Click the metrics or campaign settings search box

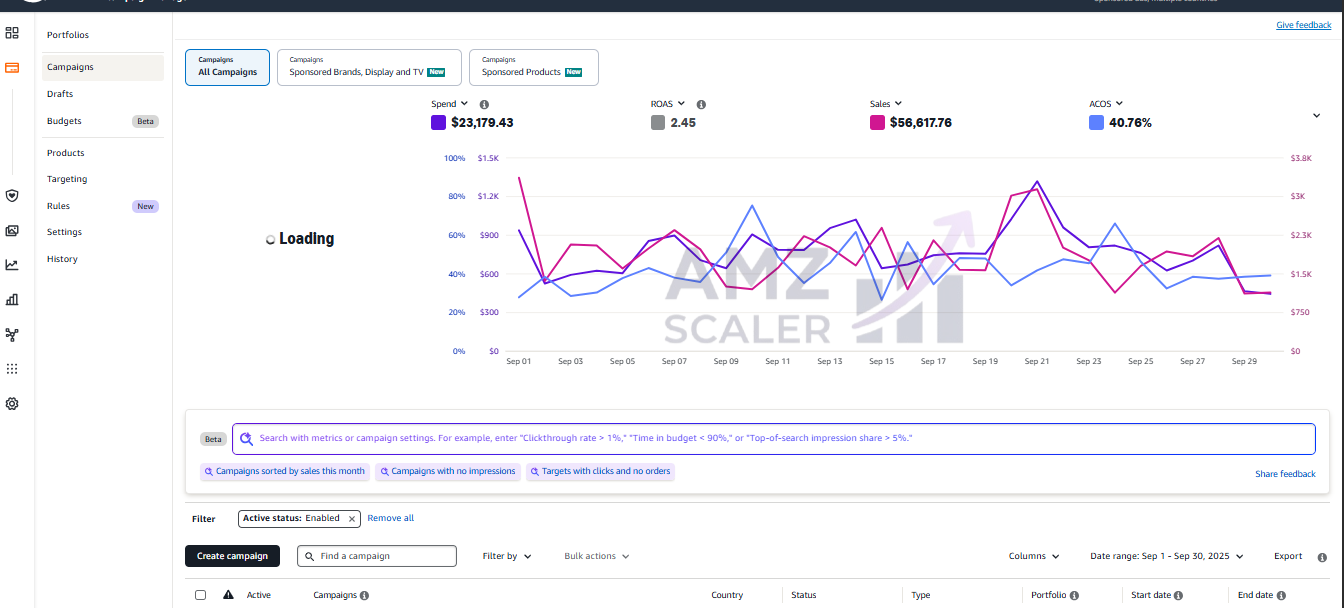point(774,438)
